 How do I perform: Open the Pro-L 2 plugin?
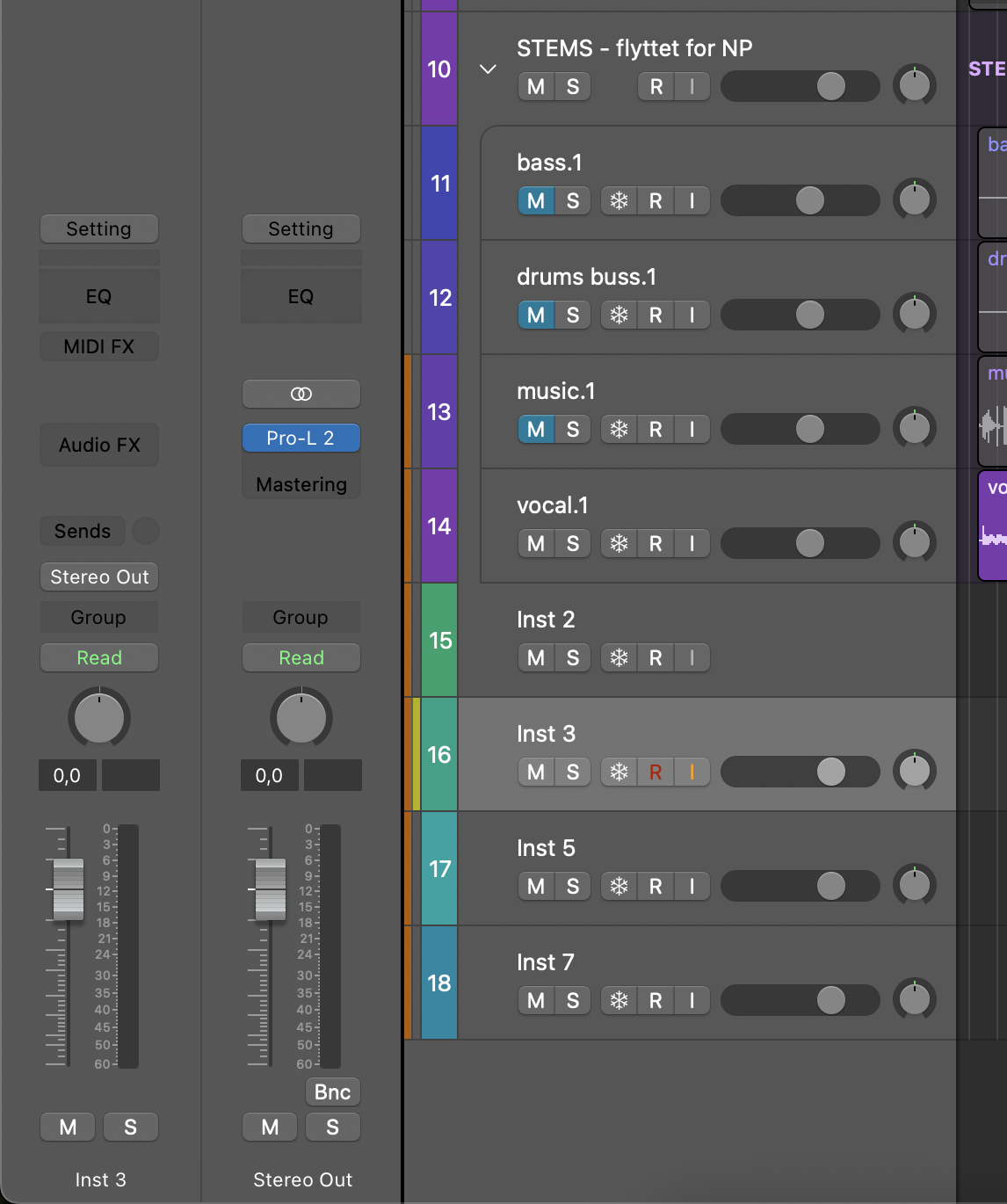coord(301,438)
